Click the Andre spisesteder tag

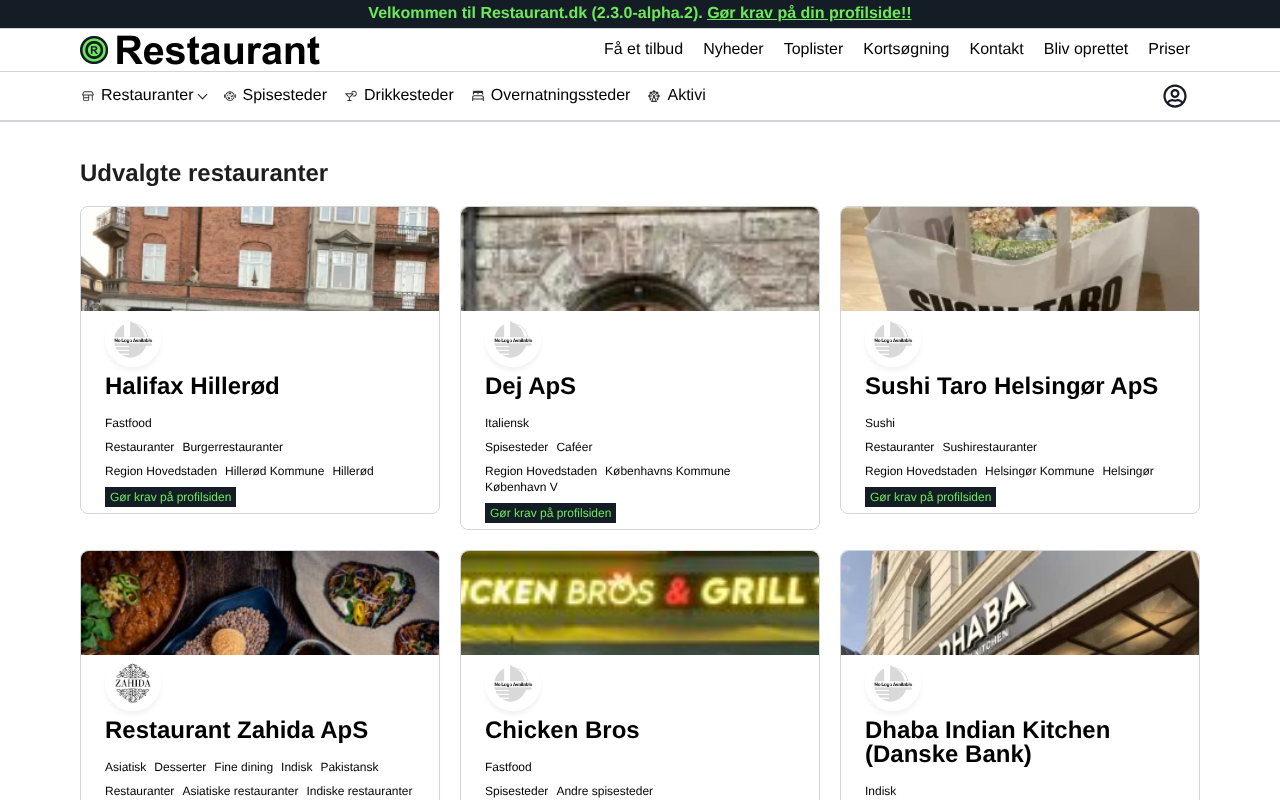[x=604, y=791]
